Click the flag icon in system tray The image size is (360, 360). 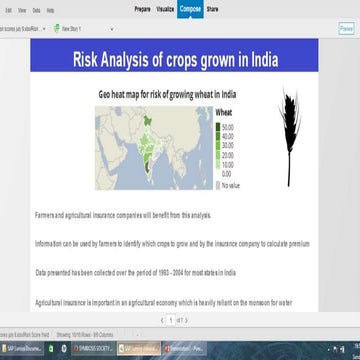pos(335,349)
